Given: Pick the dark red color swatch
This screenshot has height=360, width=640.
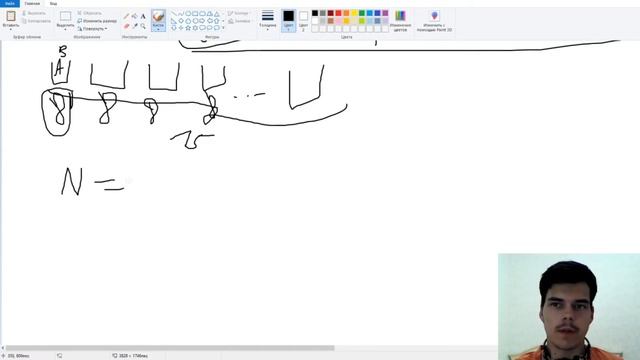Looking at the screenshot, I should click(x=331, y=13).
